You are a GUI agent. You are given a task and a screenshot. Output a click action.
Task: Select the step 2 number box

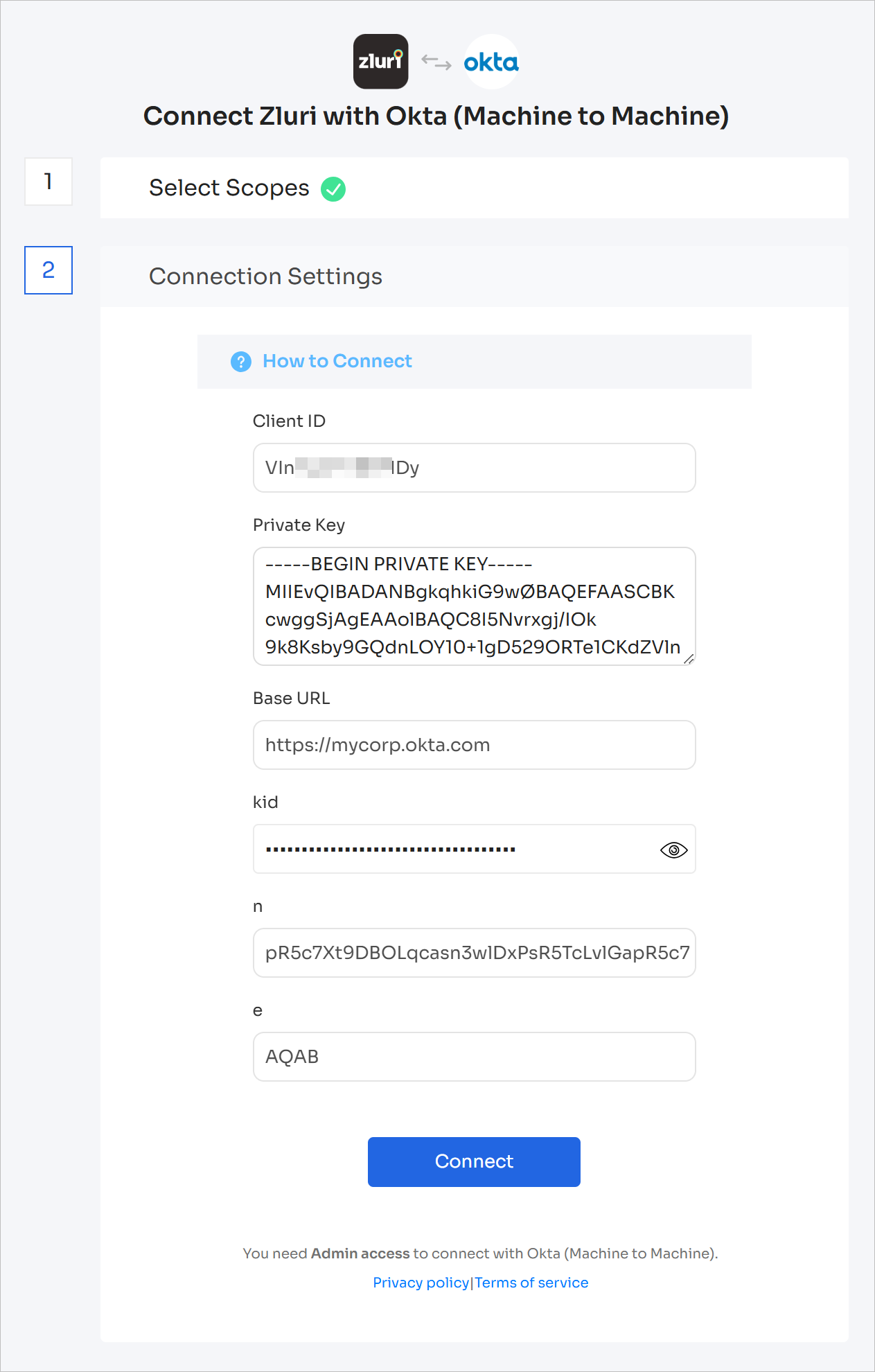[48, 270]
